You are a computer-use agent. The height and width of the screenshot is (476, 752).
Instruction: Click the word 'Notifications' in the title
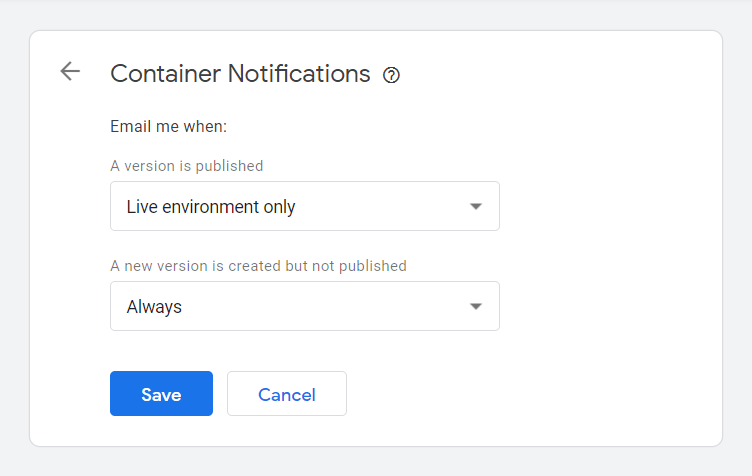click(x=299, y=74)
